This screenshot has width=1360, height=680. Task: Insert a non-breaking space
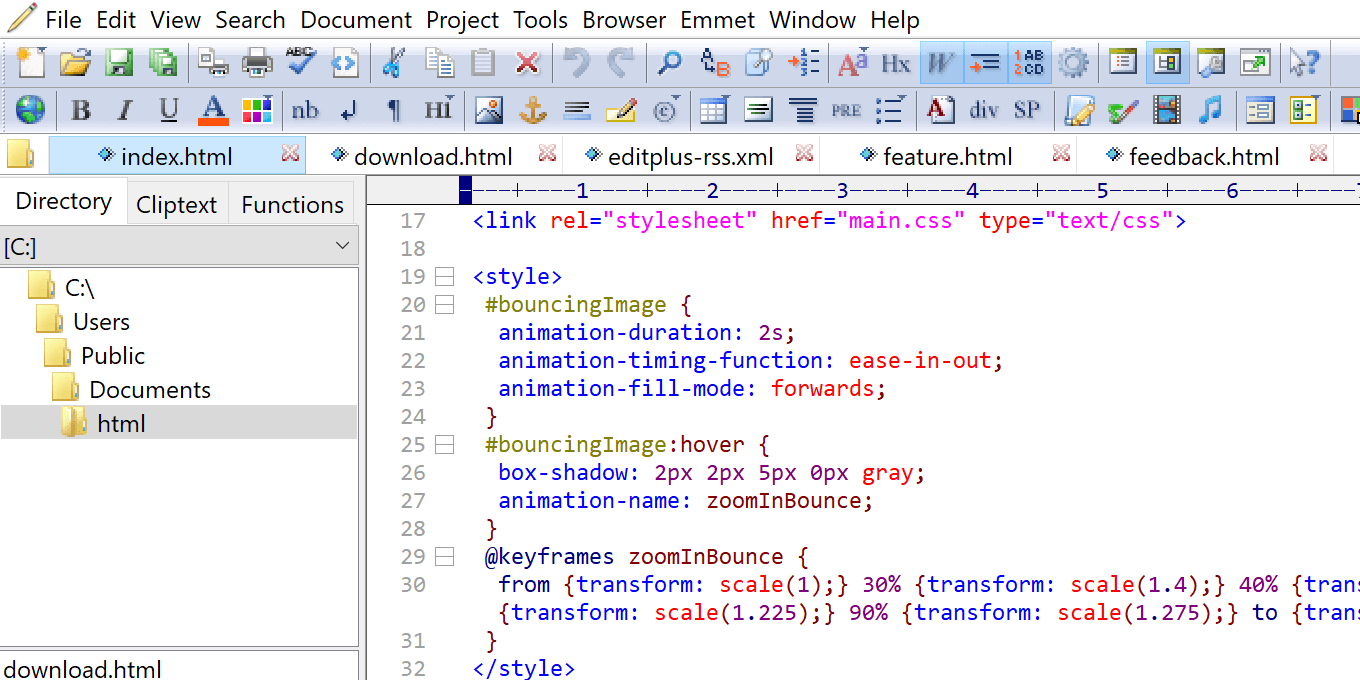(305, 110)
